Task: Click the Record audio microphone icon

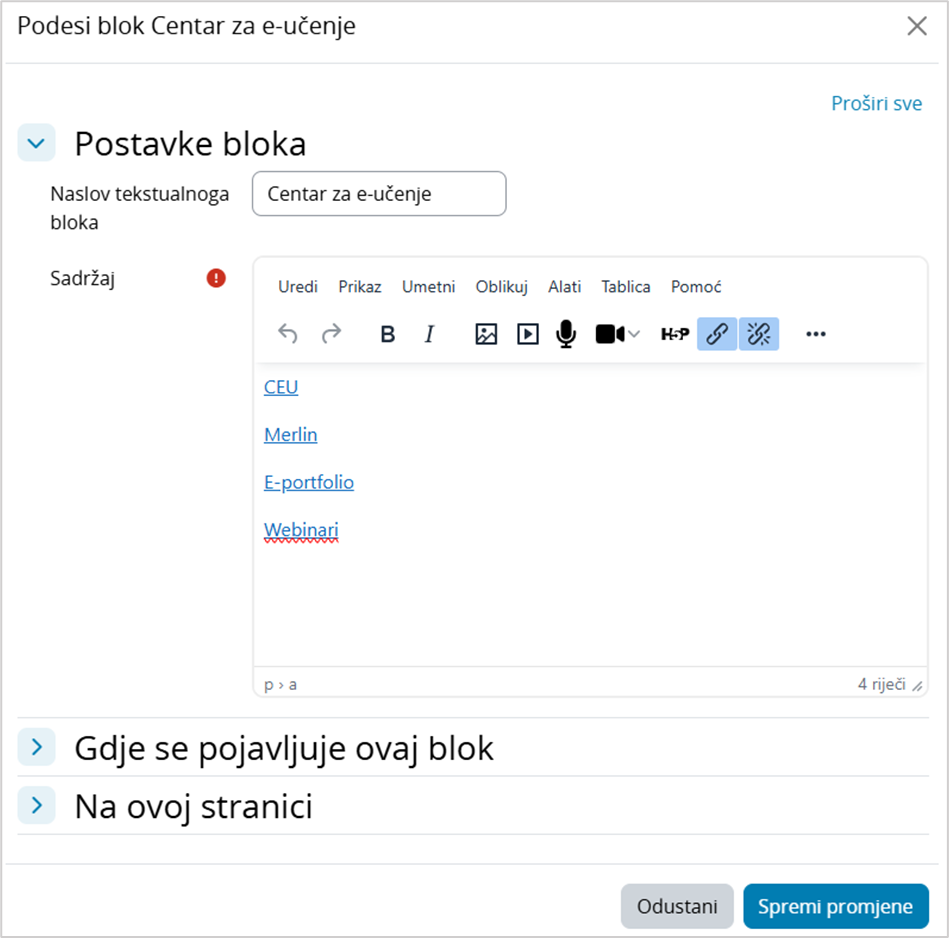Action: pyautogui.click(x=565, y=334)
